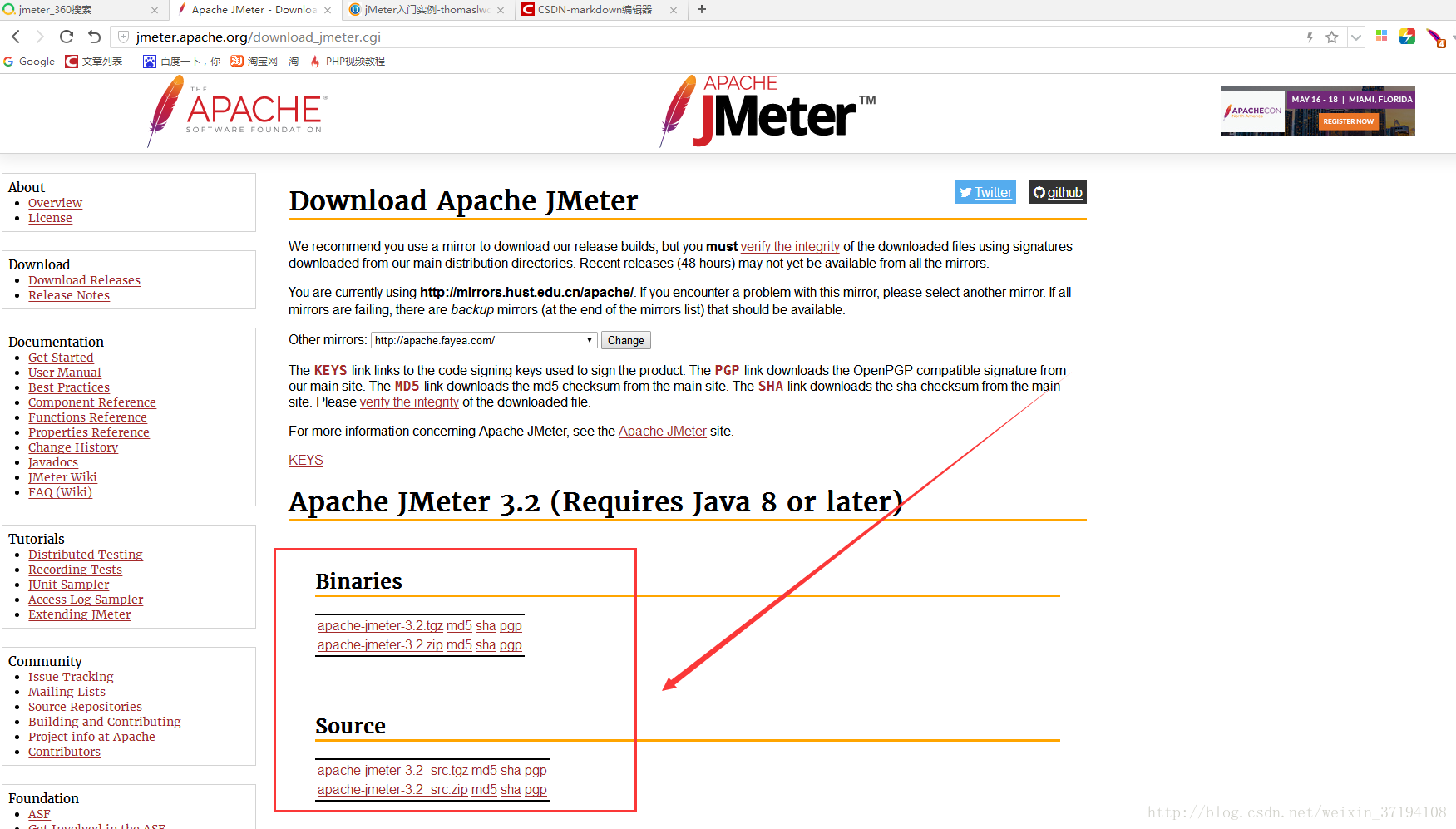The image size is (1456, 829).
Task: Close the jMeter入门实例 tab
Action: click(501, 10)
